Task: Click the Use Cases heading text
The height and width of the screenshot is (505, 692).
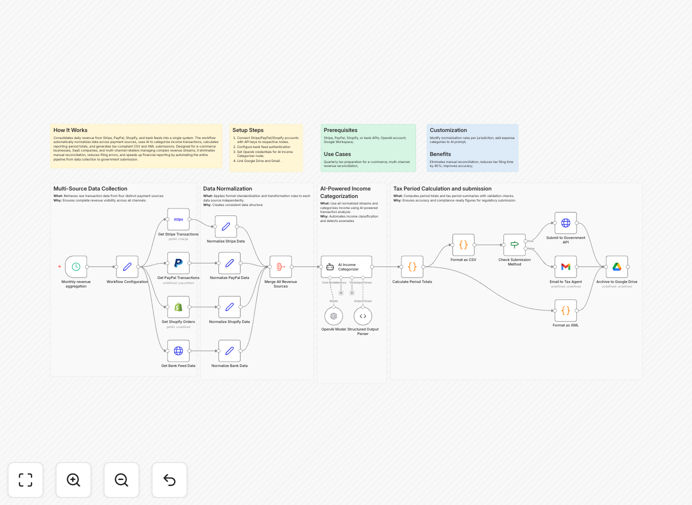Action: [337, 154]
